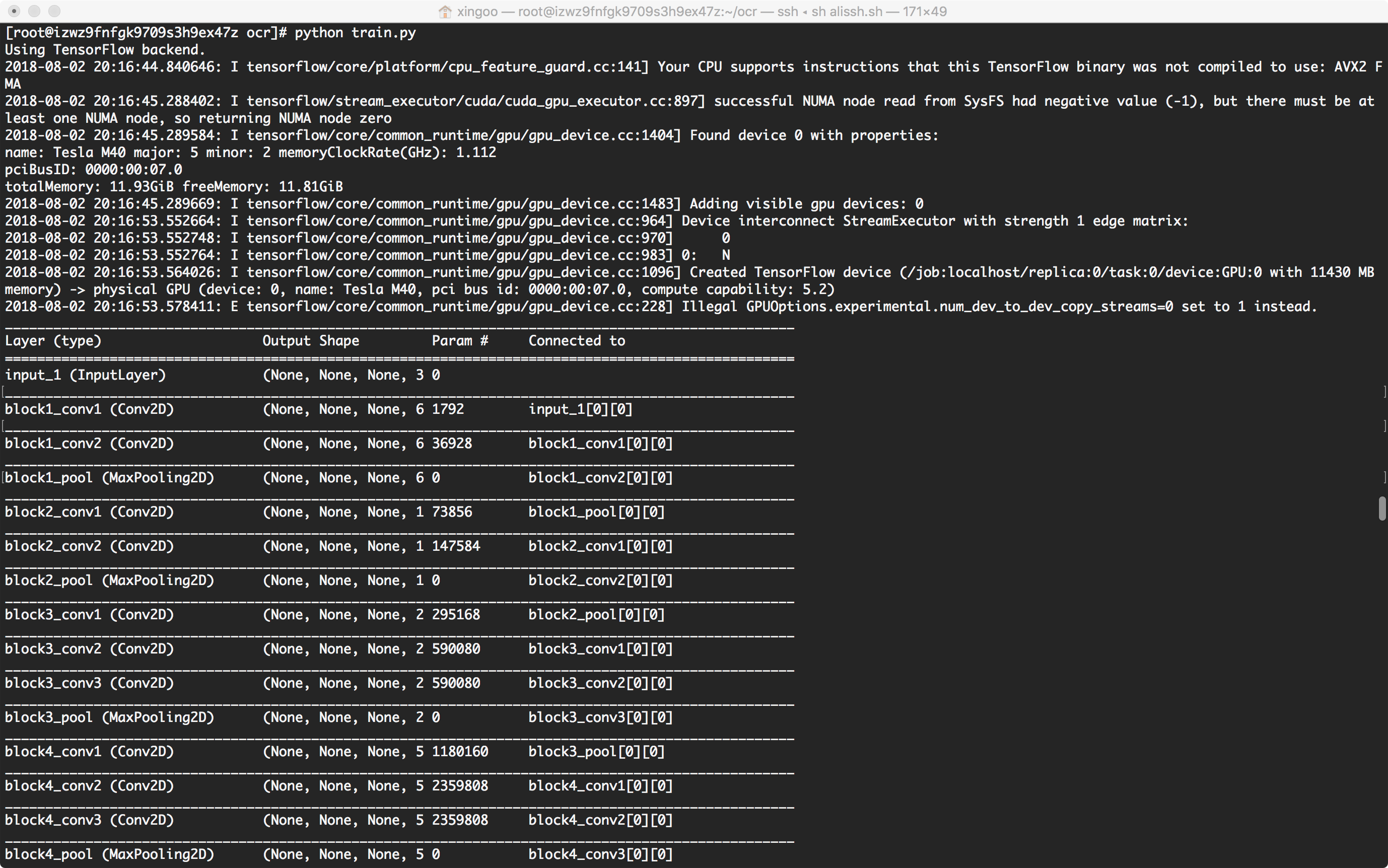The image size is (1388, 868).
Task: Click 'block1_conv1 (Conv2D)' row name
Action: pyautogui.click(x=89, y=409)
